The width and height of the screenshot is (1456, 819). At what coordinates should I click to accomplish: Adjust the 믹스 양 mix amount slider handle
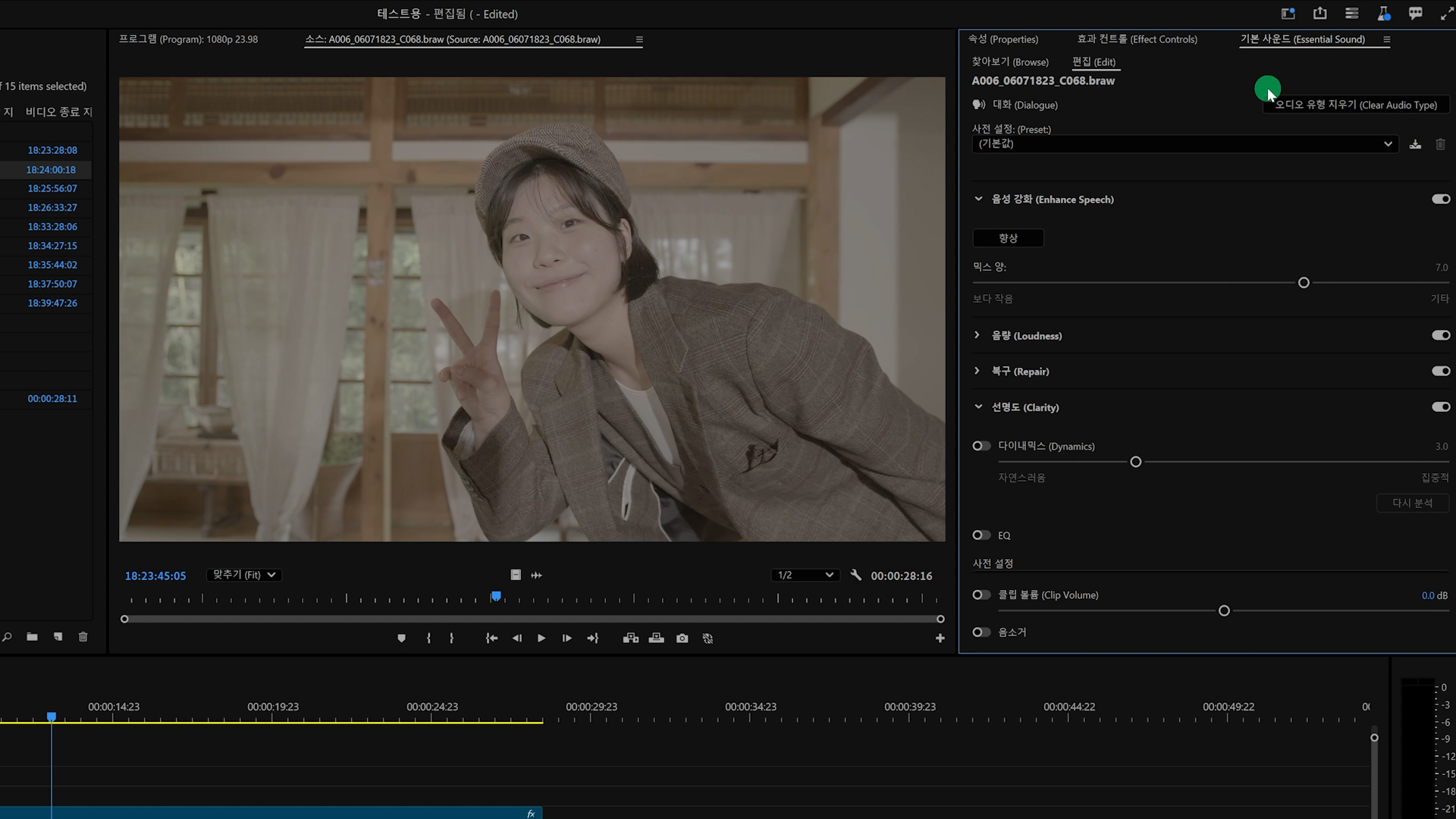(1304, 283)
